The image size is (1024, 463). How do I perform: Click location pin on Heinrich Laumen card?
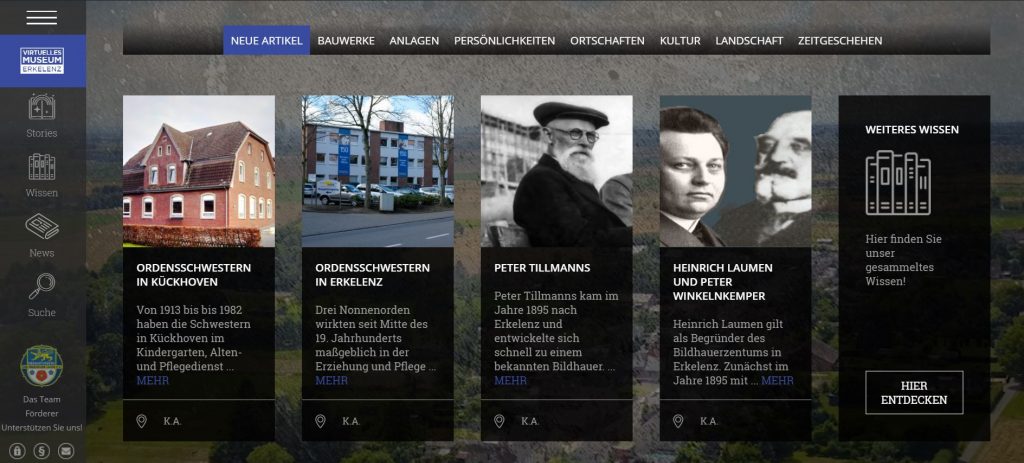click(678, 421)
